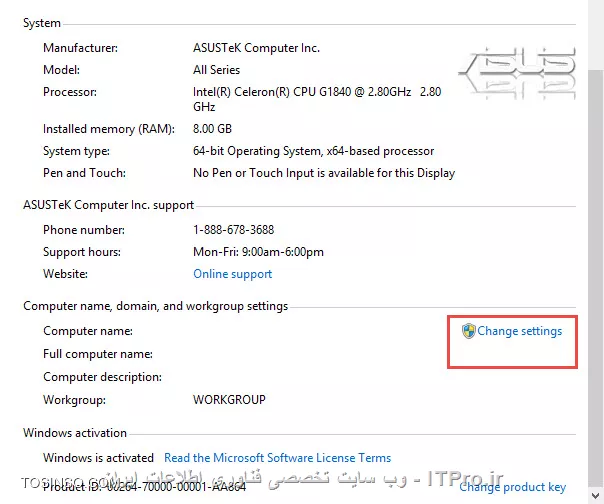
Task: Click the Computer name, domain, and workgroup settings heading
Action: click(156, 306)
